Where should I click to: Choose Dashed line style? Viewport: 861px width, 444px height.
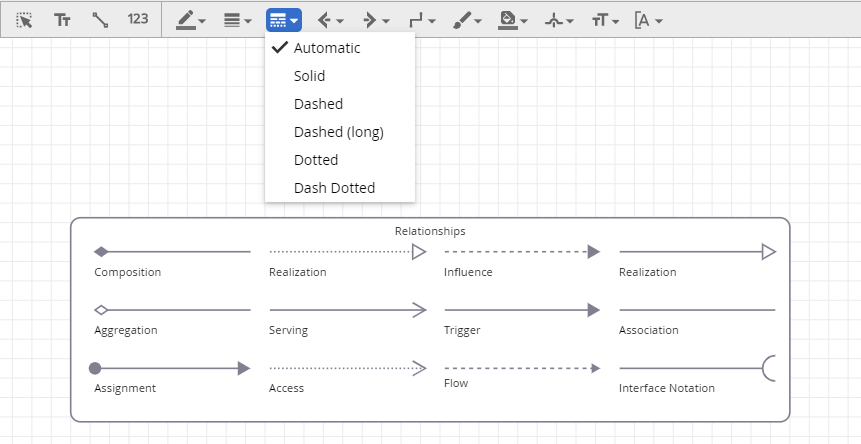click(x=318, y=104)
